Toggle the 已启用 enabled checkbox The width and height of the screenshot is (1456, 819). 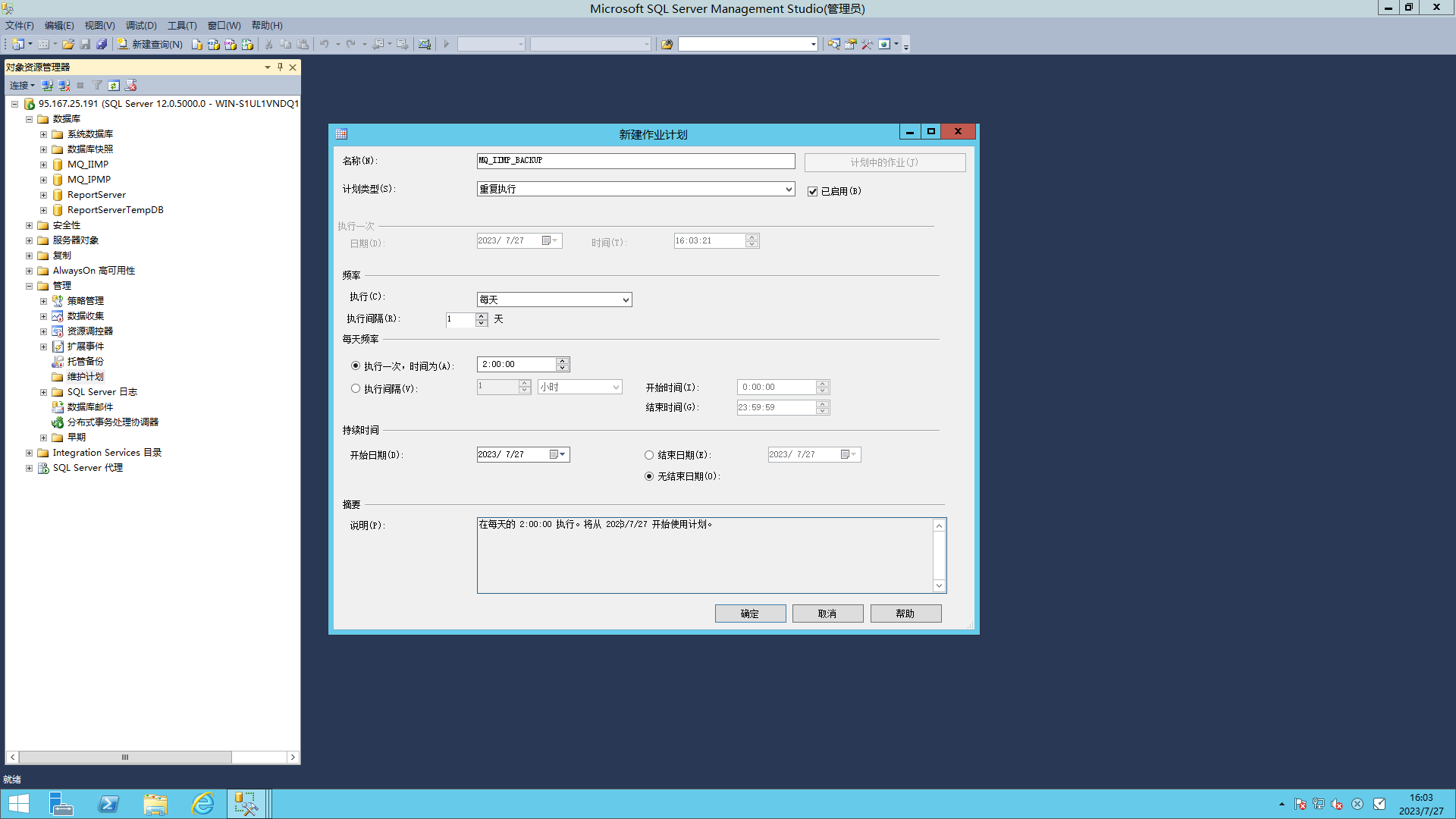tap(812, 191)
